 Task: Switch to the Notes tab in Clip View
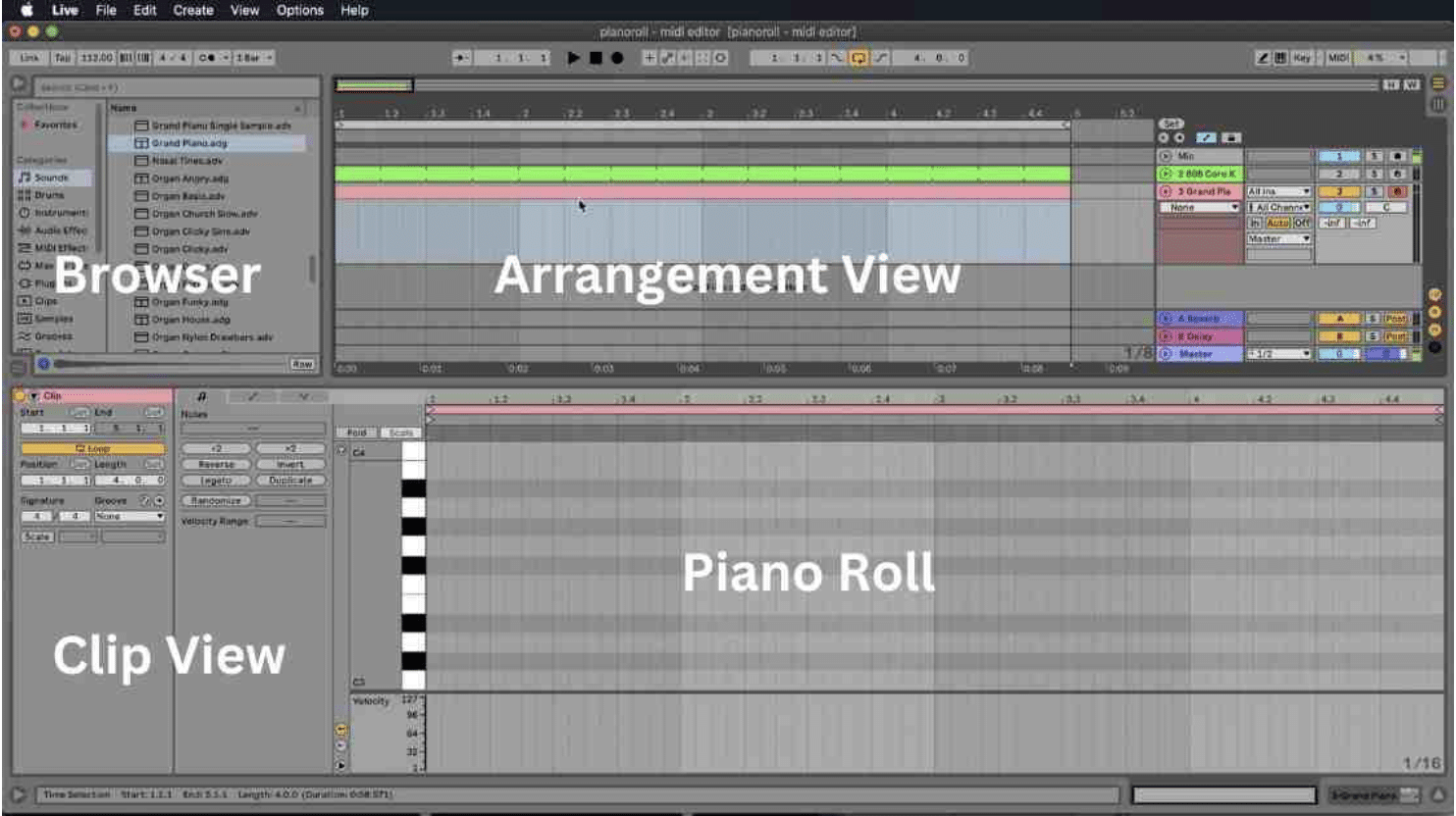pos(202,396)
